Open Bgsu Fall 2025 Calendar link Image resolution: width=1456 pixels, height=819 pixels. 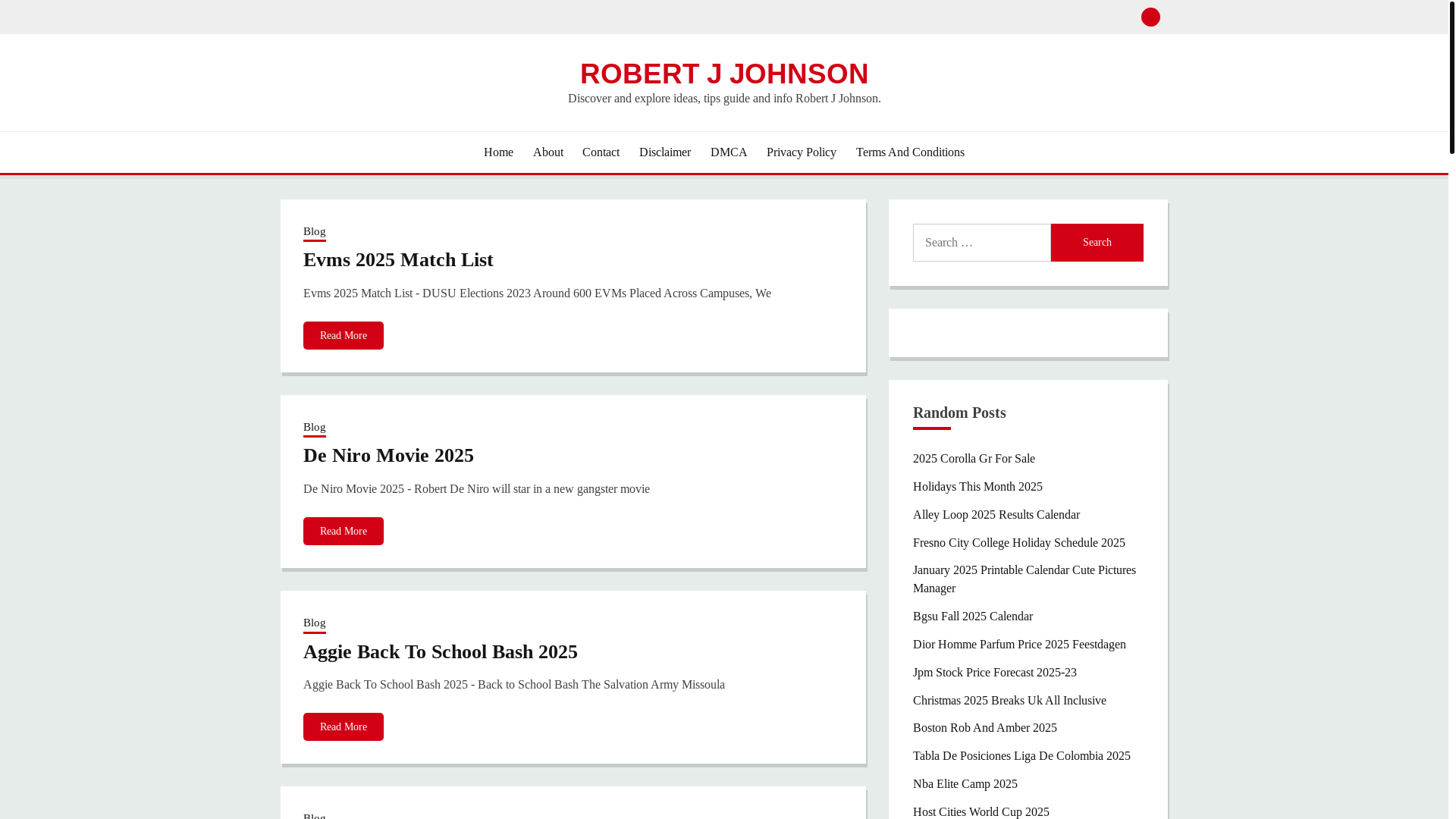(973, 617)
